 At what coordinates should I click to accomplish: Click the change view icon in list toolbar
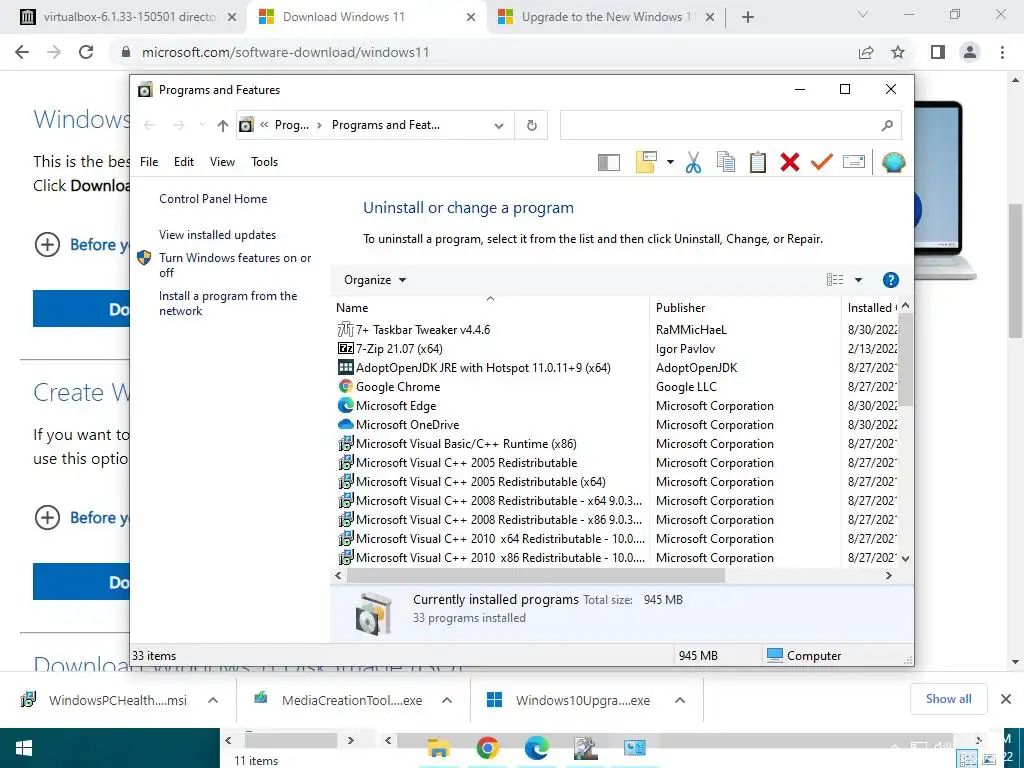pyautogui.click(x=835, y=280)
